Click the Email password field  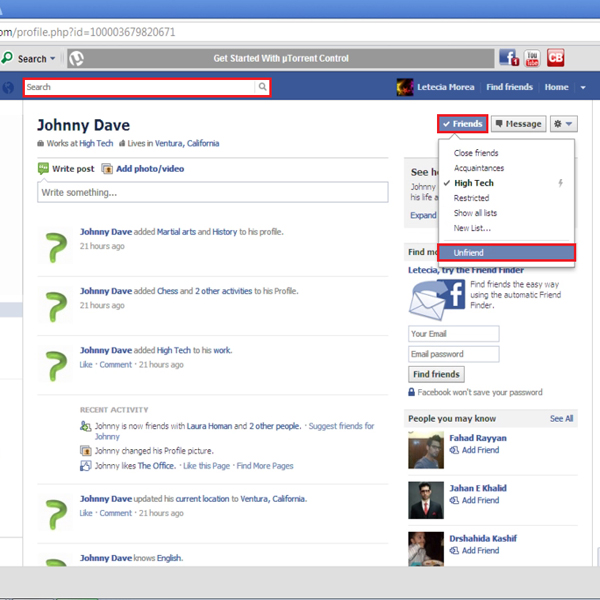(x=453, y=354)
